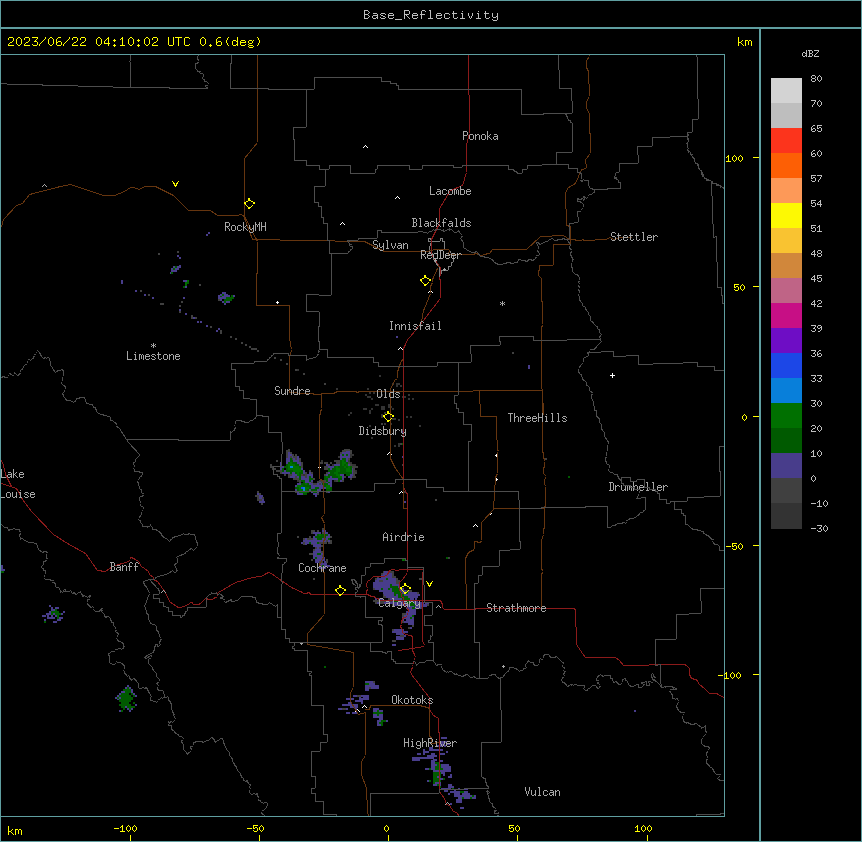This screenshot has height=842, width=862.
Task: Click the Didsbury label
Action: tap(383, 431)
